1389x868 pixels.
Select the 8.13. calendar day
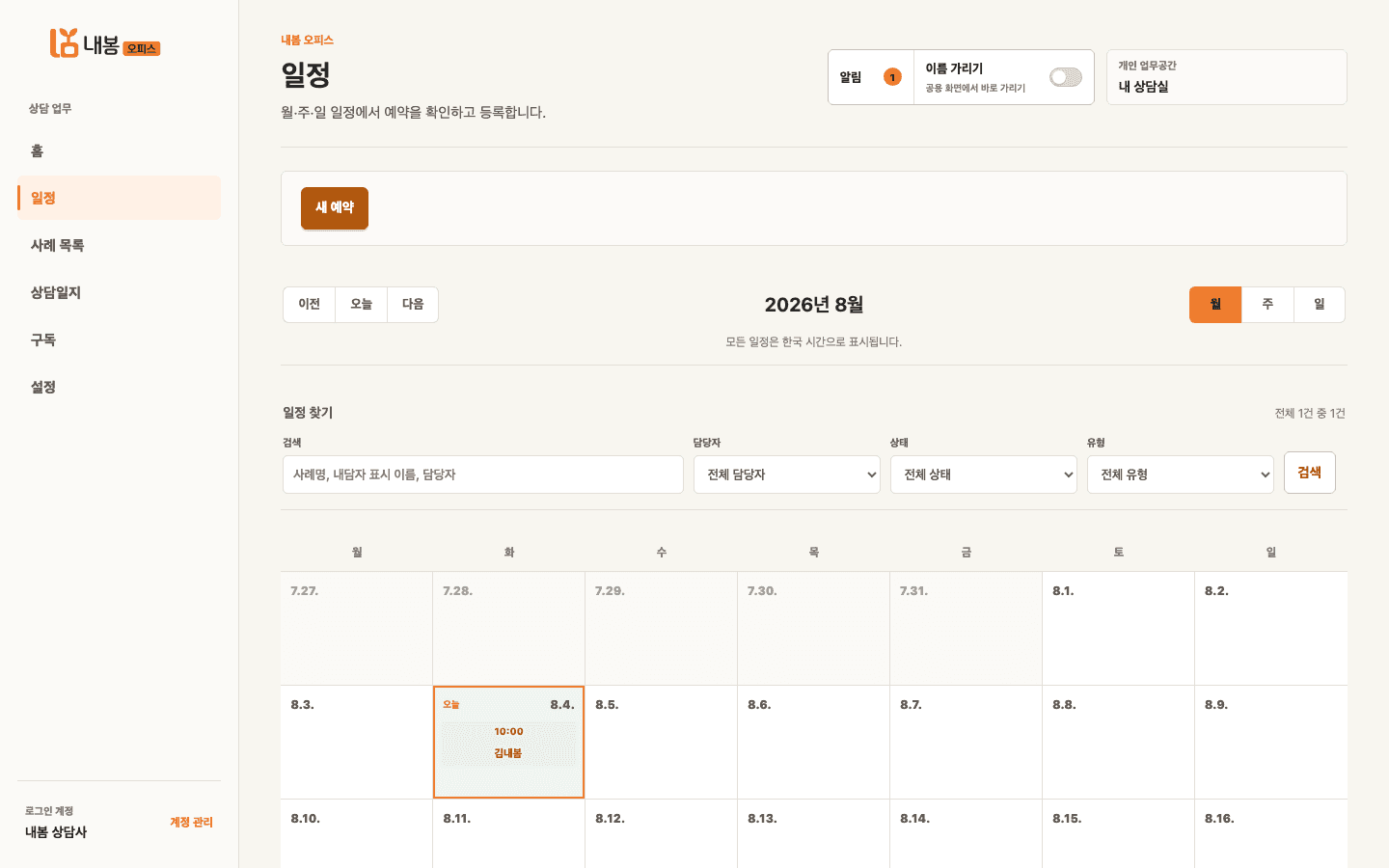coord(813,834)
